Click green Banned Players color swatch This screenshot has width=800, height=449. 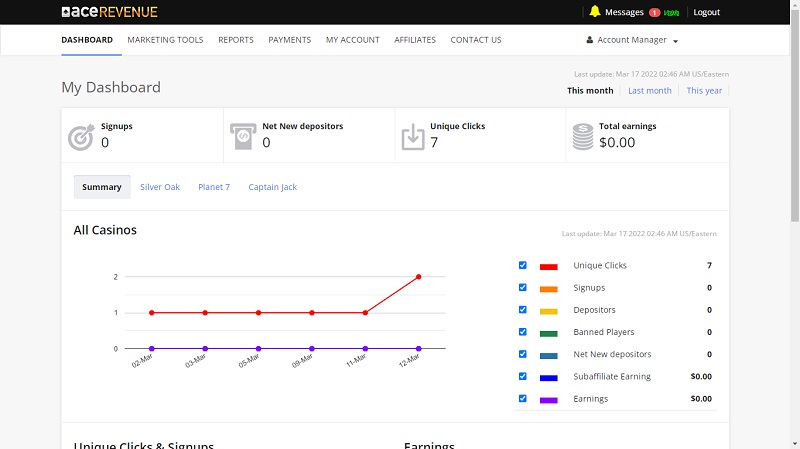click(x=548, y=334)
